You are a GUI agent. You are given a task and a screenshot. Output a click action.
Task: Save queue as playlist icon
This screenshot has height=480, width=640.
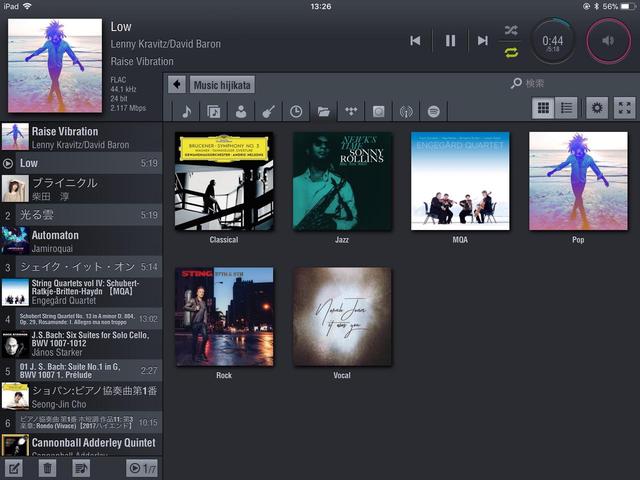point(81,468)
